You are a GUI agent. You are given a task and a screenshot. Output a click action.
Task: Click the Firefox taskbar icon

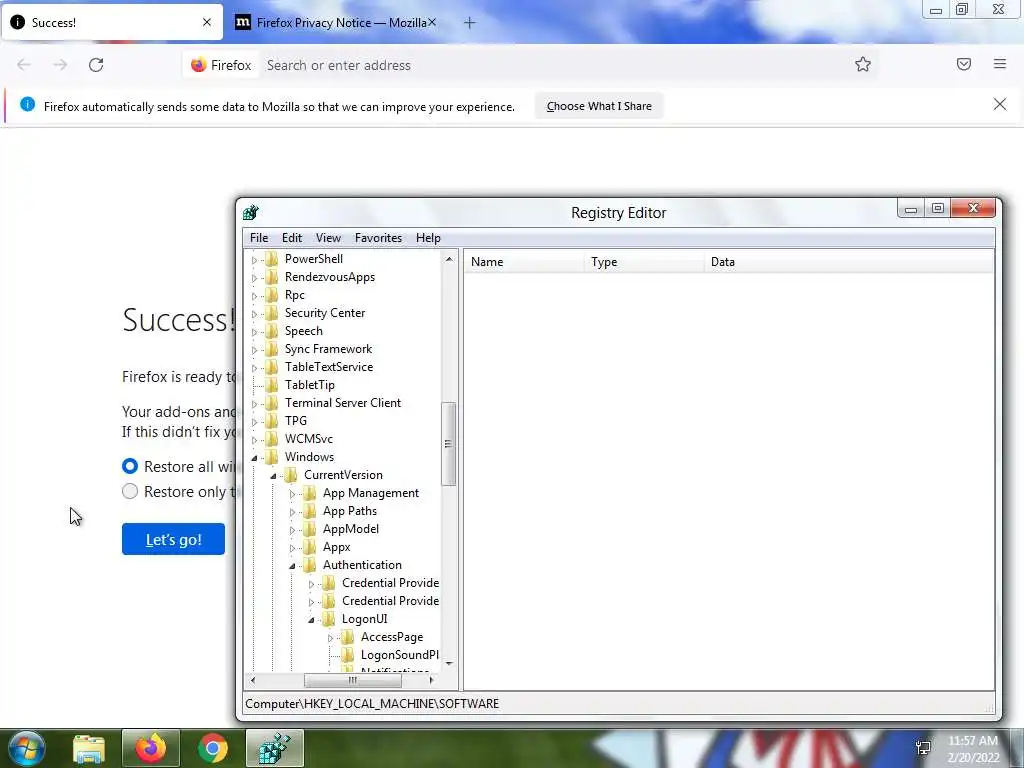pos(151,748)
